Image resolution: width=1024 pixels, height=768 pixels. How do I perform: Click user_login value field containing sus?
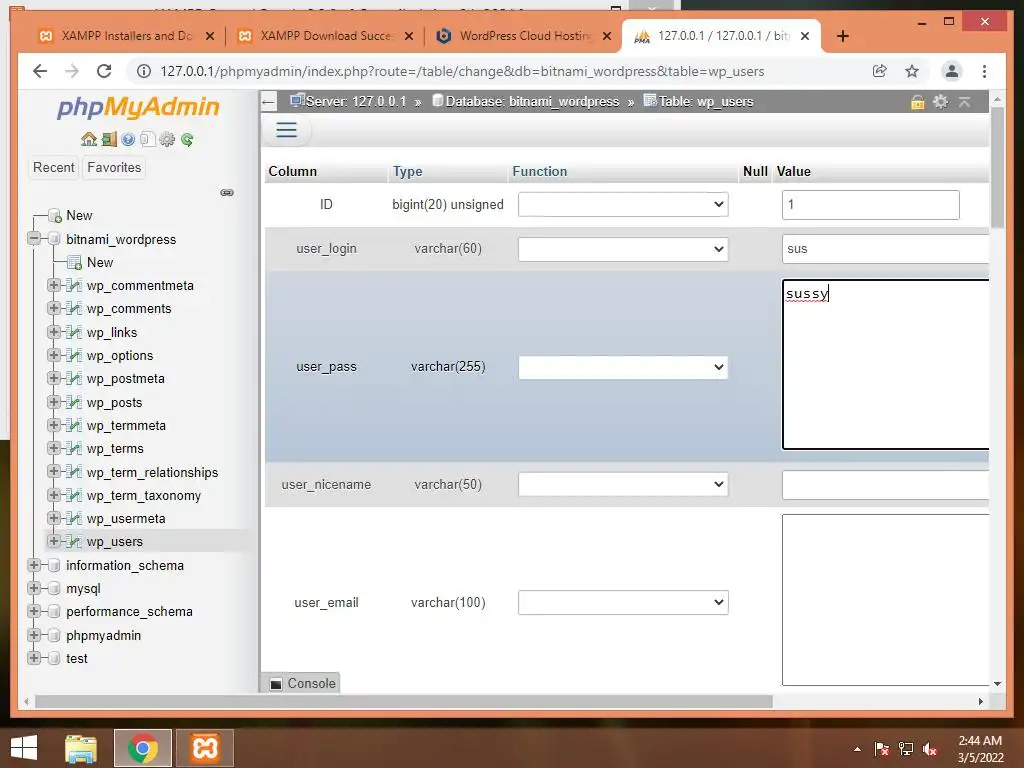[886, 249]
